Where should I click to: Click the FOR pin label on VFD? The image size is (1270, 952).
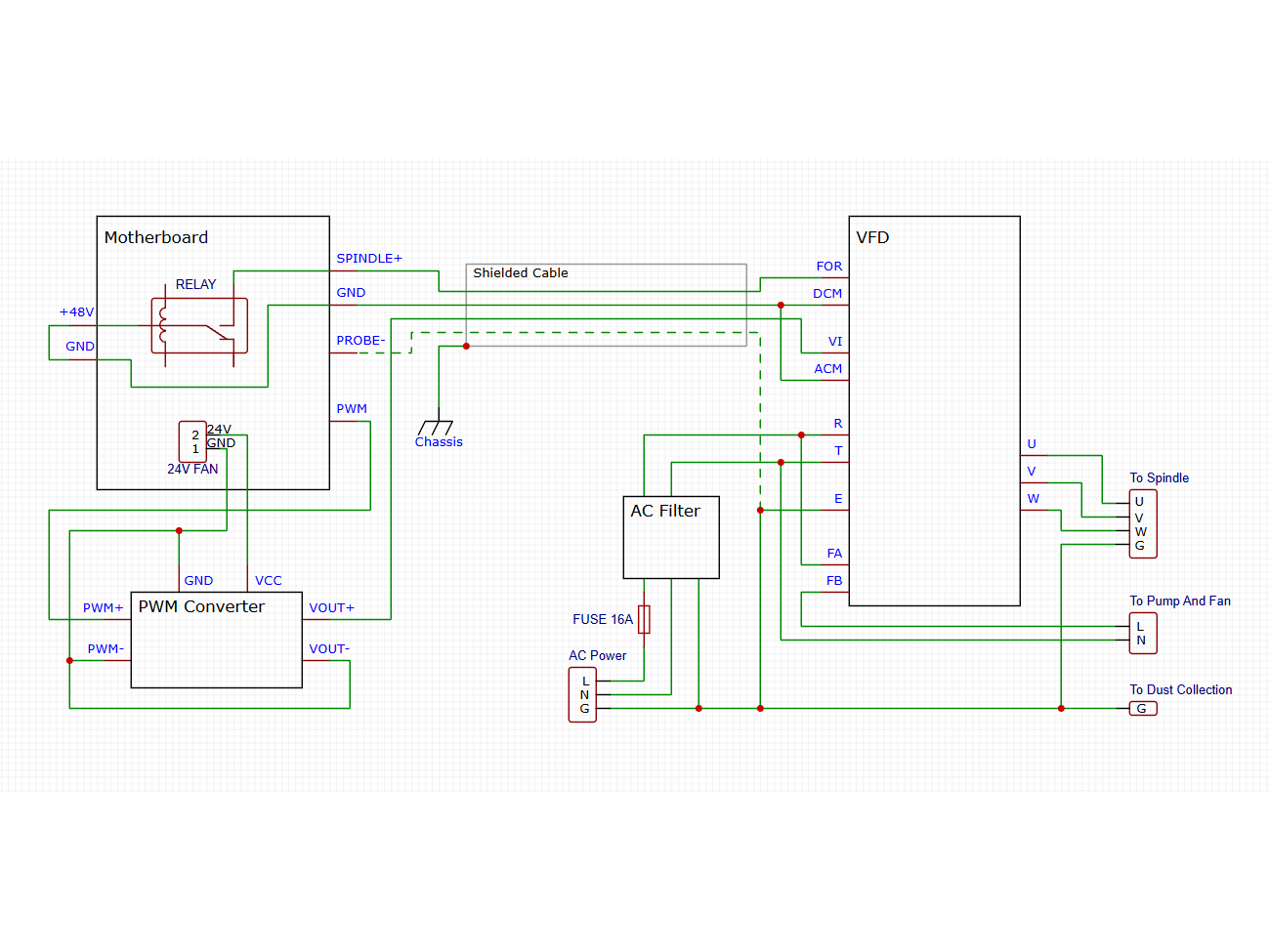click(x=829, y=267)
